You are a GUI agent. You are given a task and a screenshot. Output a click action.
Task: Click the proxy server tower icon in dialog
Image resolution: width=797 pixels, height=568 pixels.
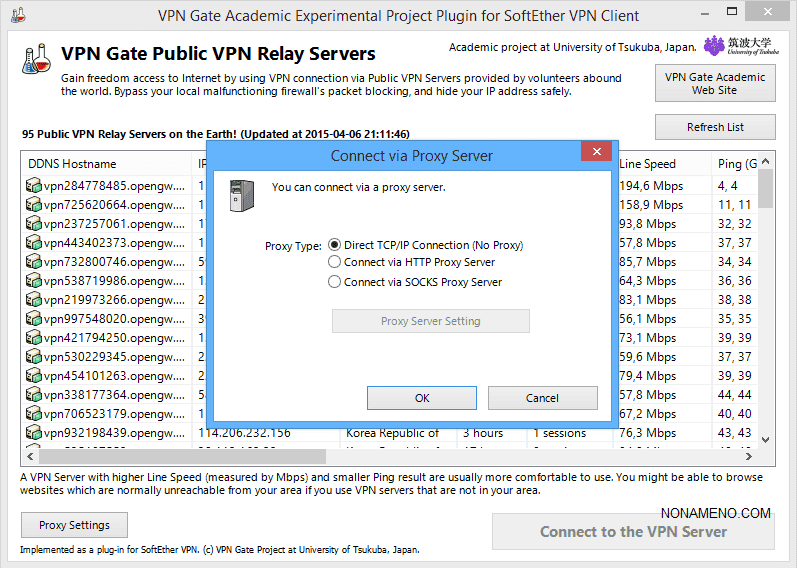pyautogui.click(x=242, y=196)
